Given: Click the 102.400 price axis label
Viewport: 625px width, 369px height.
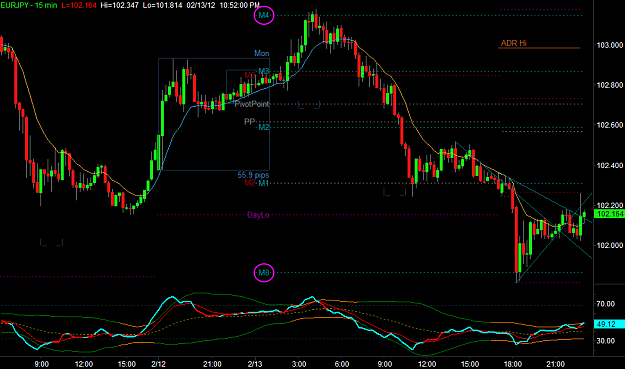Looking at the screenshot, I should pyautogui.click(x=609, y=165).
